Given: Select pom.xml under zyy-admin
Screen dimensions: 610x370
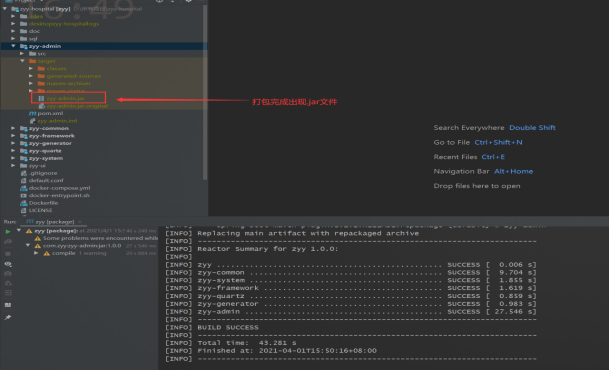Looking at the screenshot, I should point(50,113).
